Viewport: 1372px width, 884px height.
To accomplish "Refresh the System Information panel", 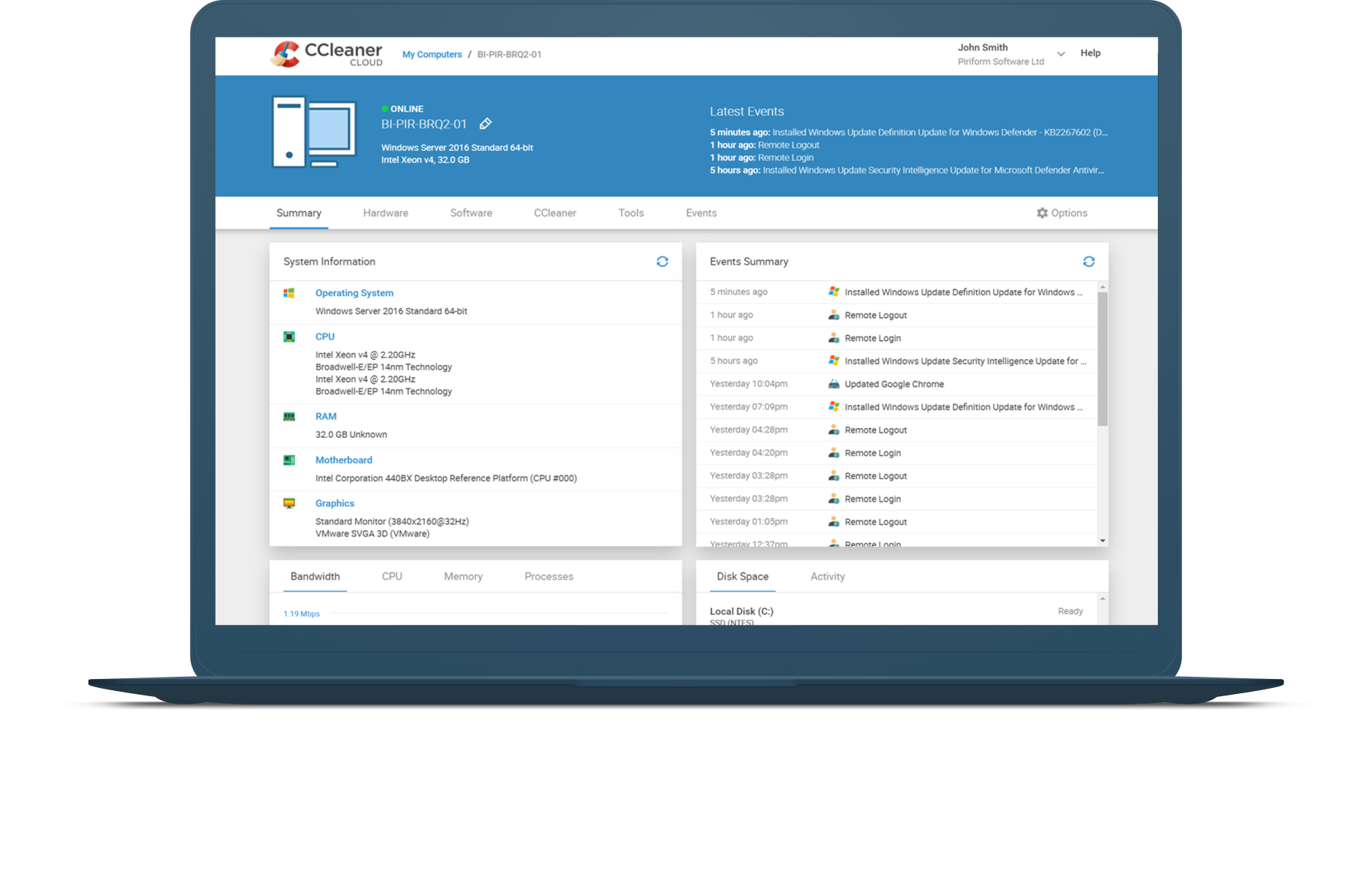I will pyautogui.click(x=662, y=261).
